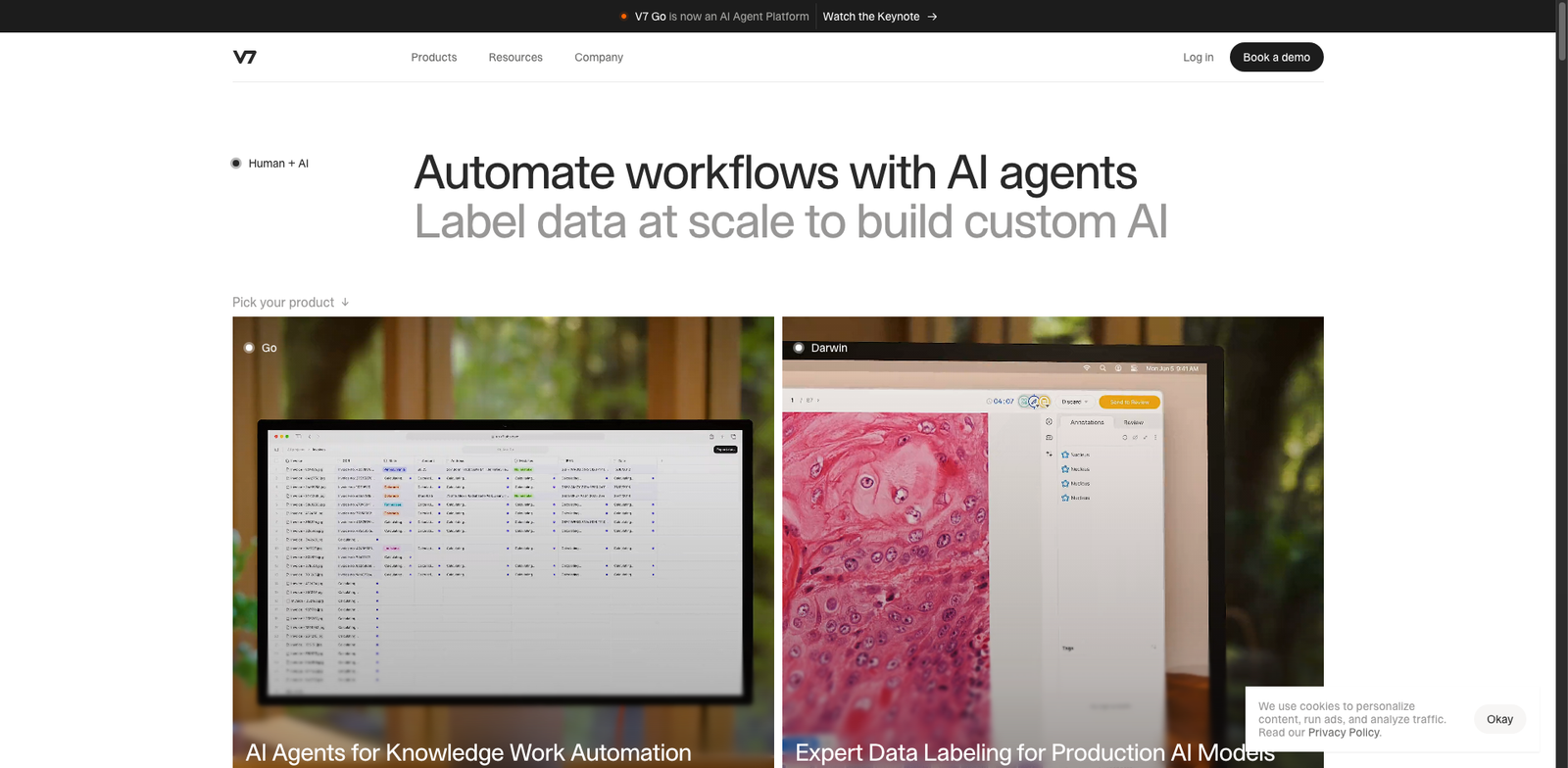The height and width of the screenshot is (768, 1568).
Task: Open the Go product card video
Action: (x=503, y=542)
